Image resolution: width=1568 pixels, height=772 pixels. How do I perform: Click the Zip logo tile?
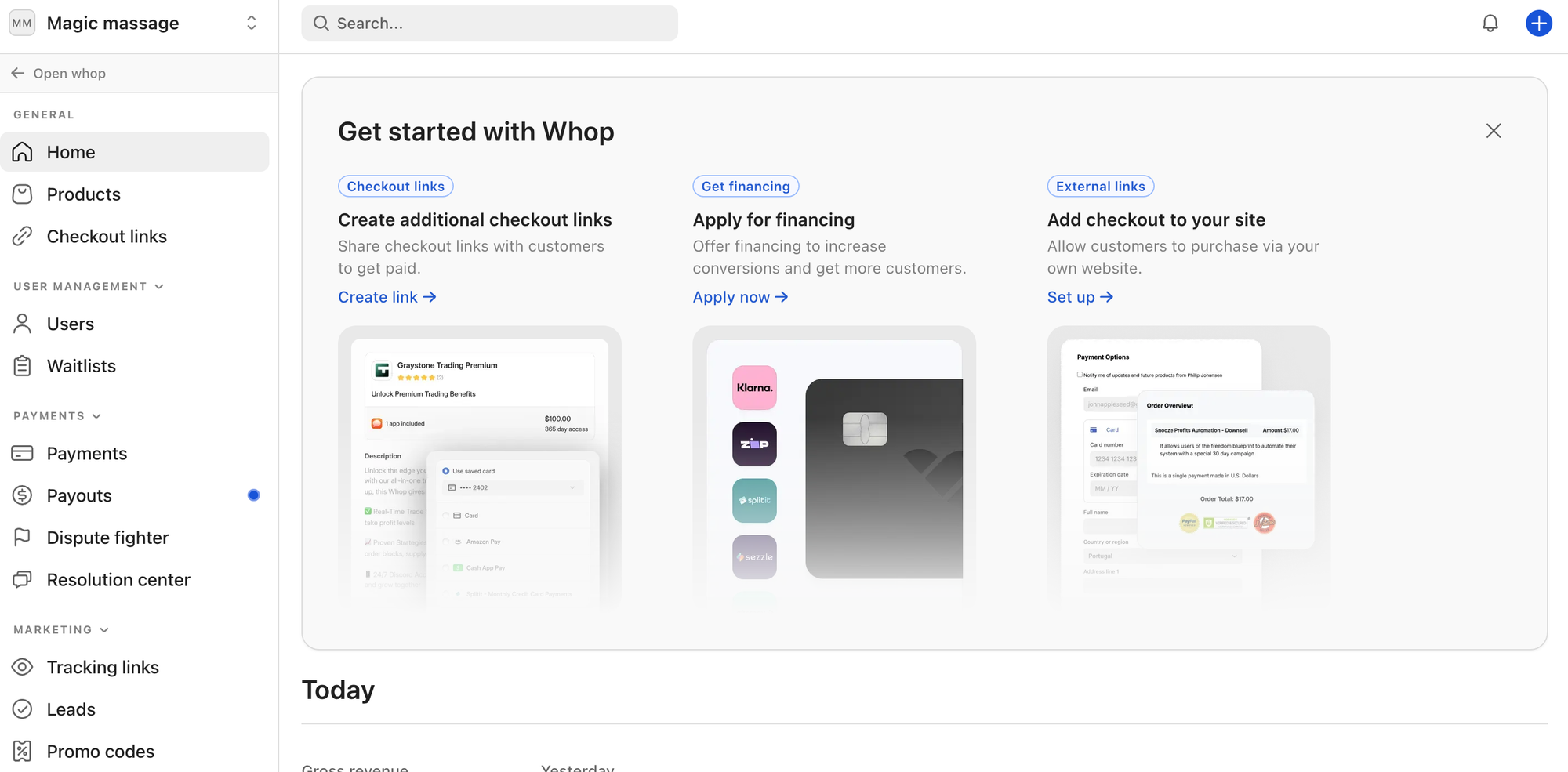[x=754, y=444]
